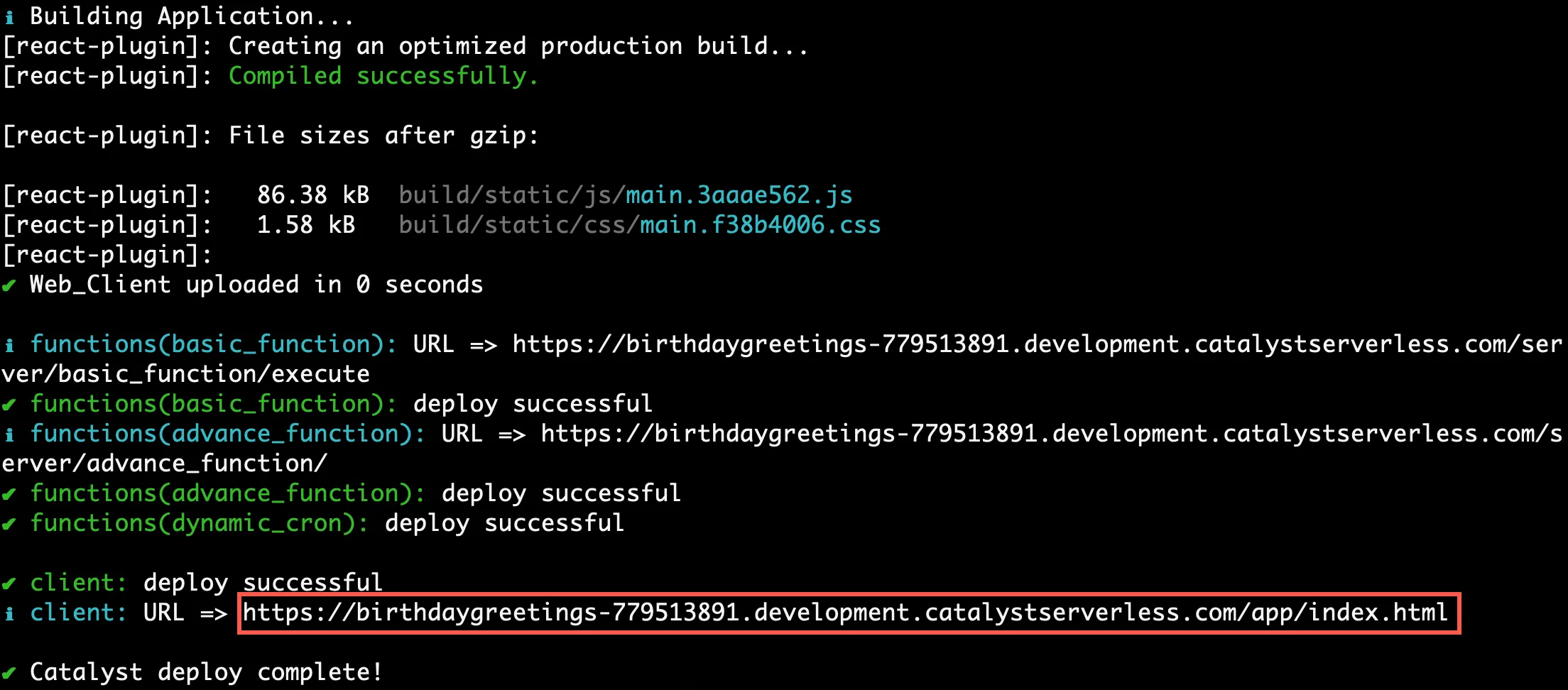Click the checkmark beside Web_Client uploaded
This screenshot has width=1568, height=690.
[x=9, y=285]
